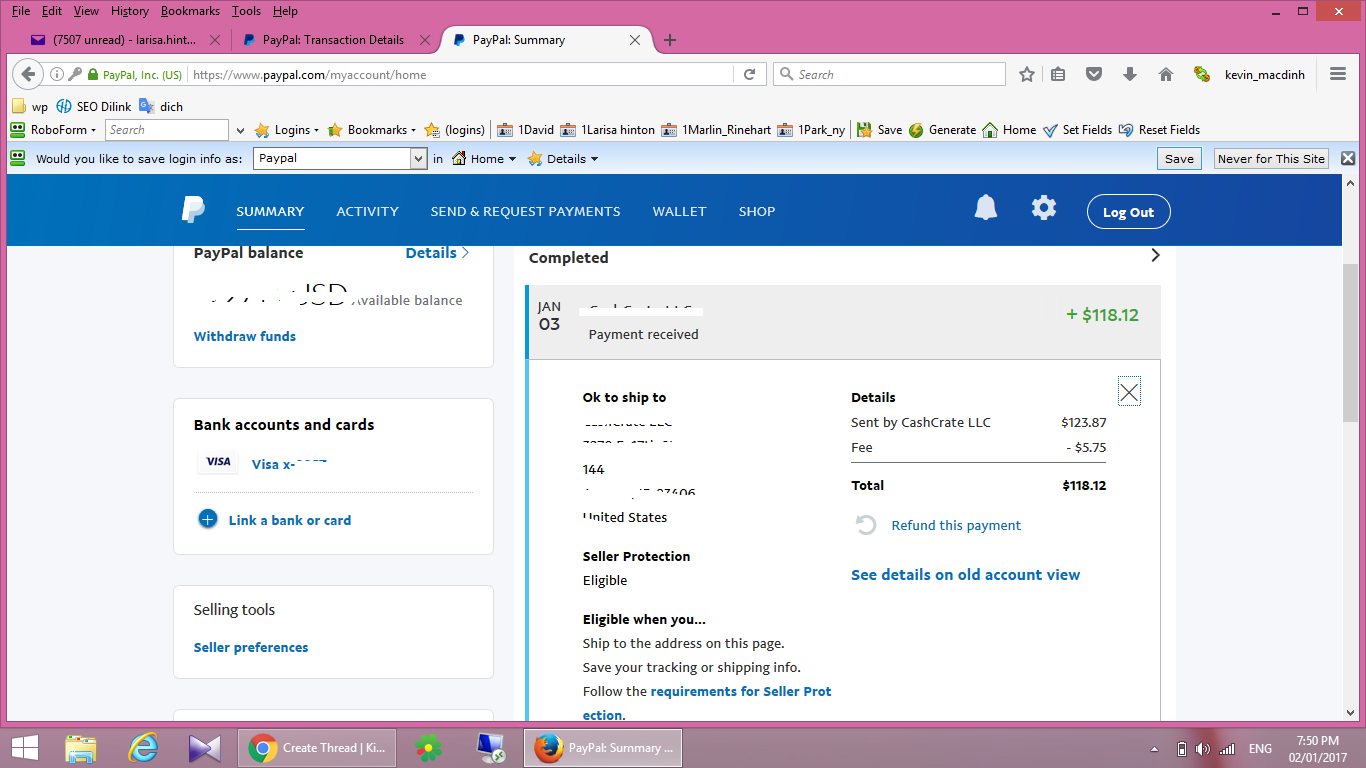Open PayPal settings gear
The image size is (1366, 768).
[1044, 208]
